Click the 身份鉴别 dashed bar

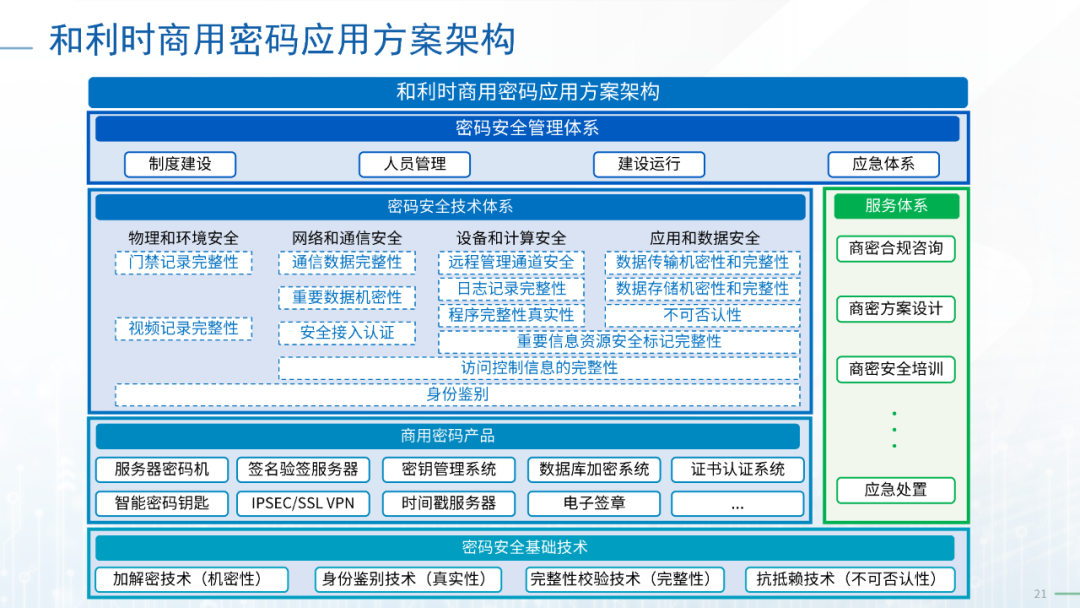[x=457, y=395]
